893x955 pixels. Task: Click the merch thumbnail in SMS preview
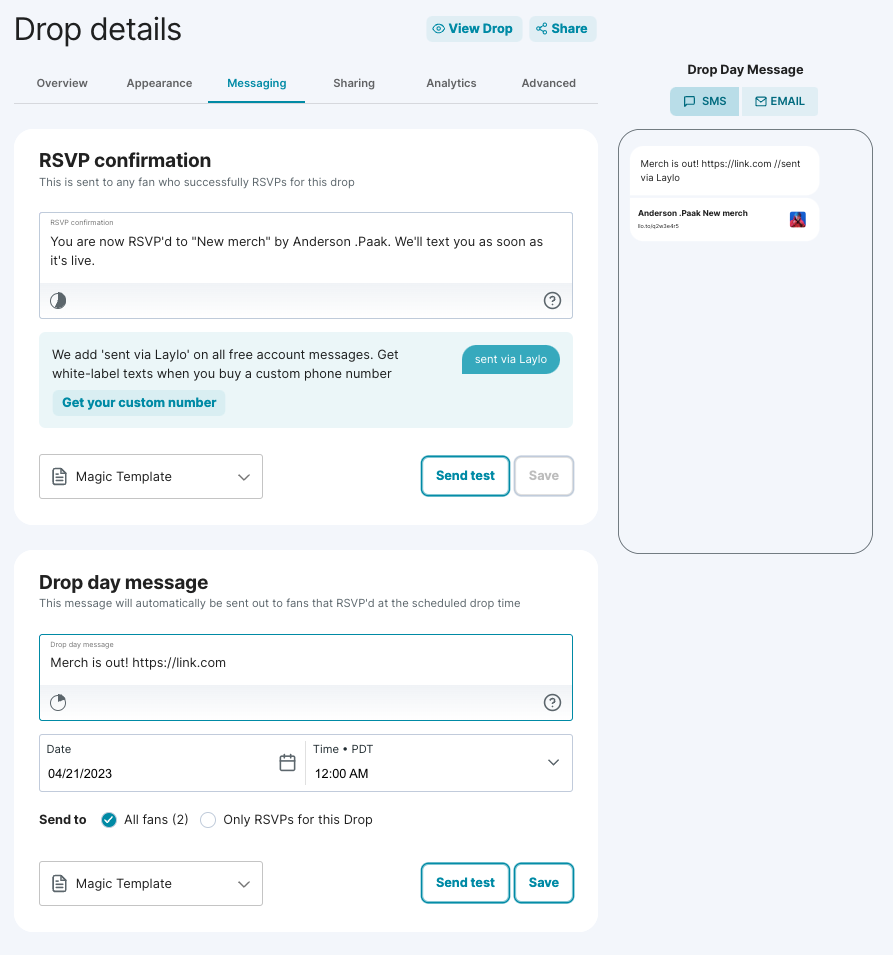click(x=797, y=219)
